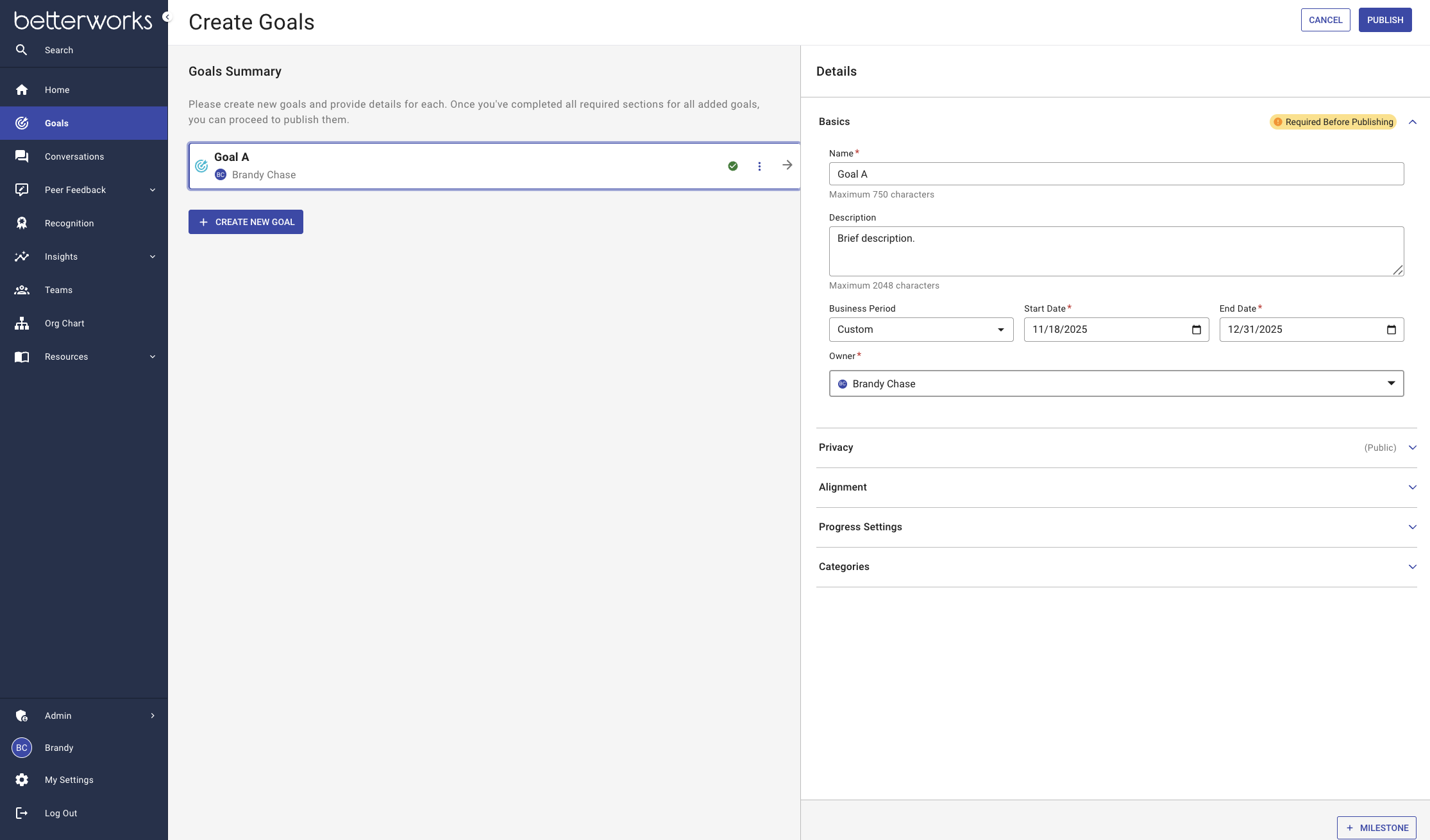Expand the Progress Settings section
Image resolution: width=1430 pixels, height=840 pixels.
[x=1116, y=527]
